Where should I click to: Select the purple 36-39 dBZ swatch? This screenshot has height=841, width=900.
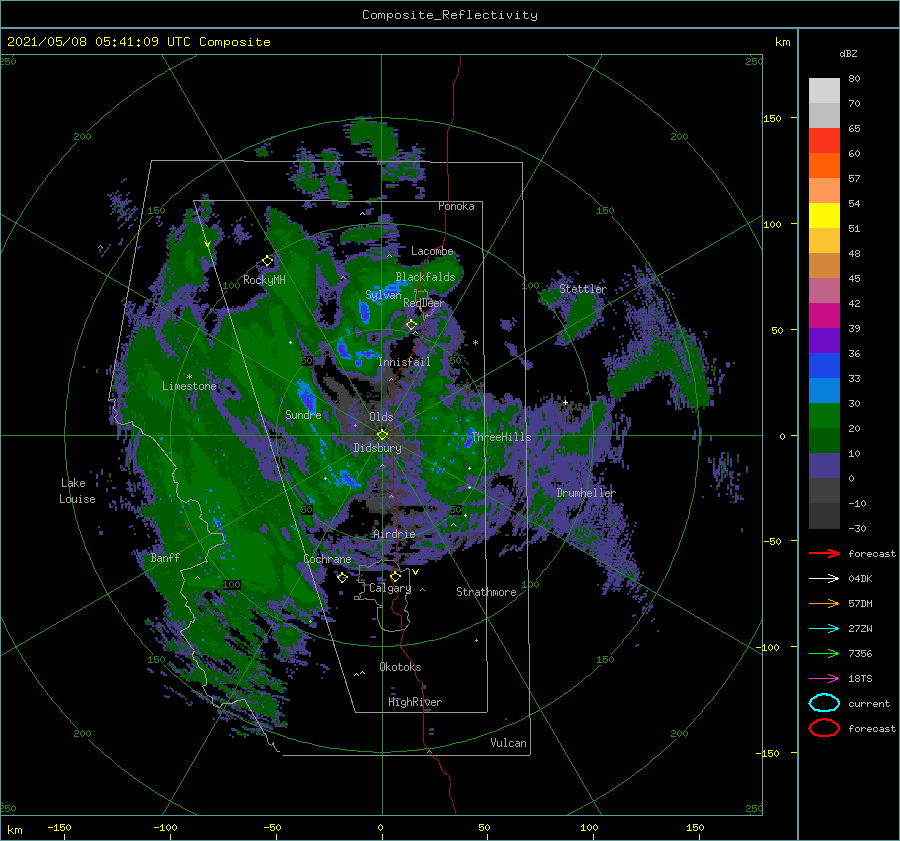(824, 340)
